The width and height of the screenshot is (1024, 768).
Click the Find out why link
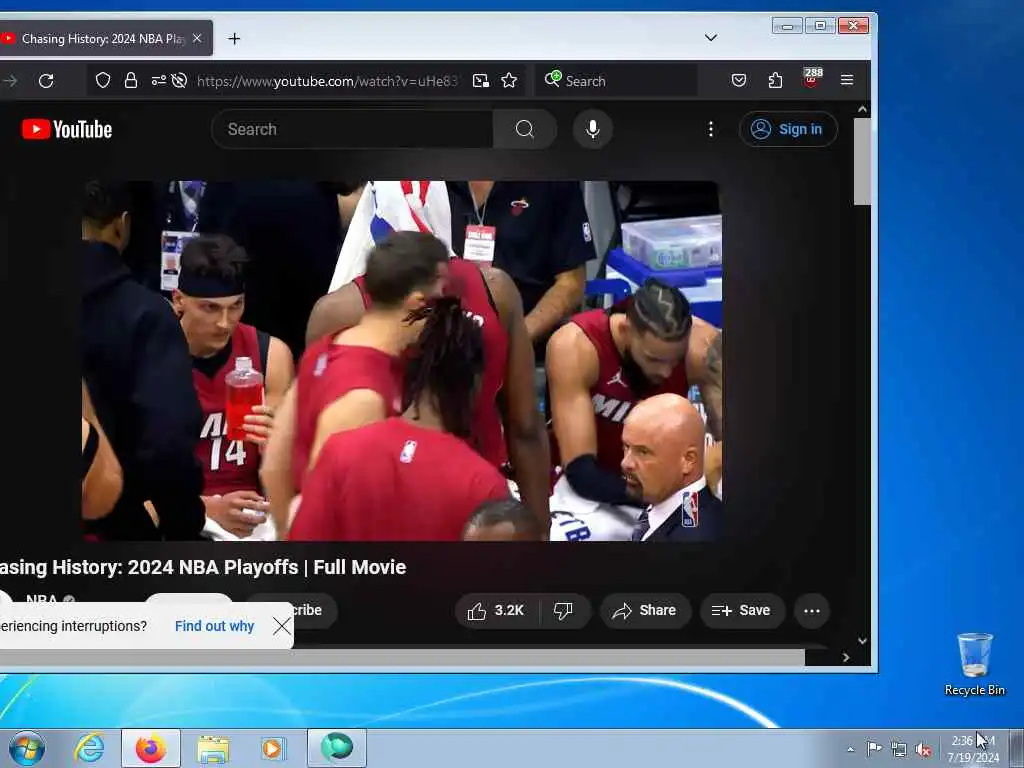pyautogui.click(x=214, y=626)
